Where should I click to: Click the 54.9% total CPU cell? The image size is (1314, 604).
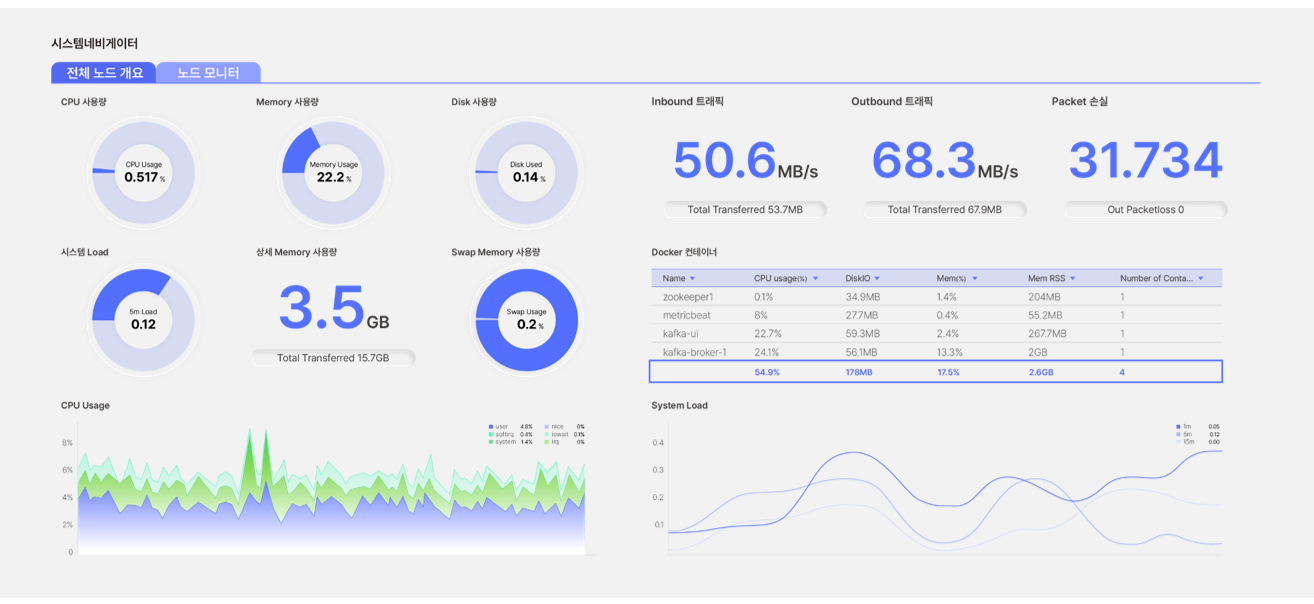767,372
